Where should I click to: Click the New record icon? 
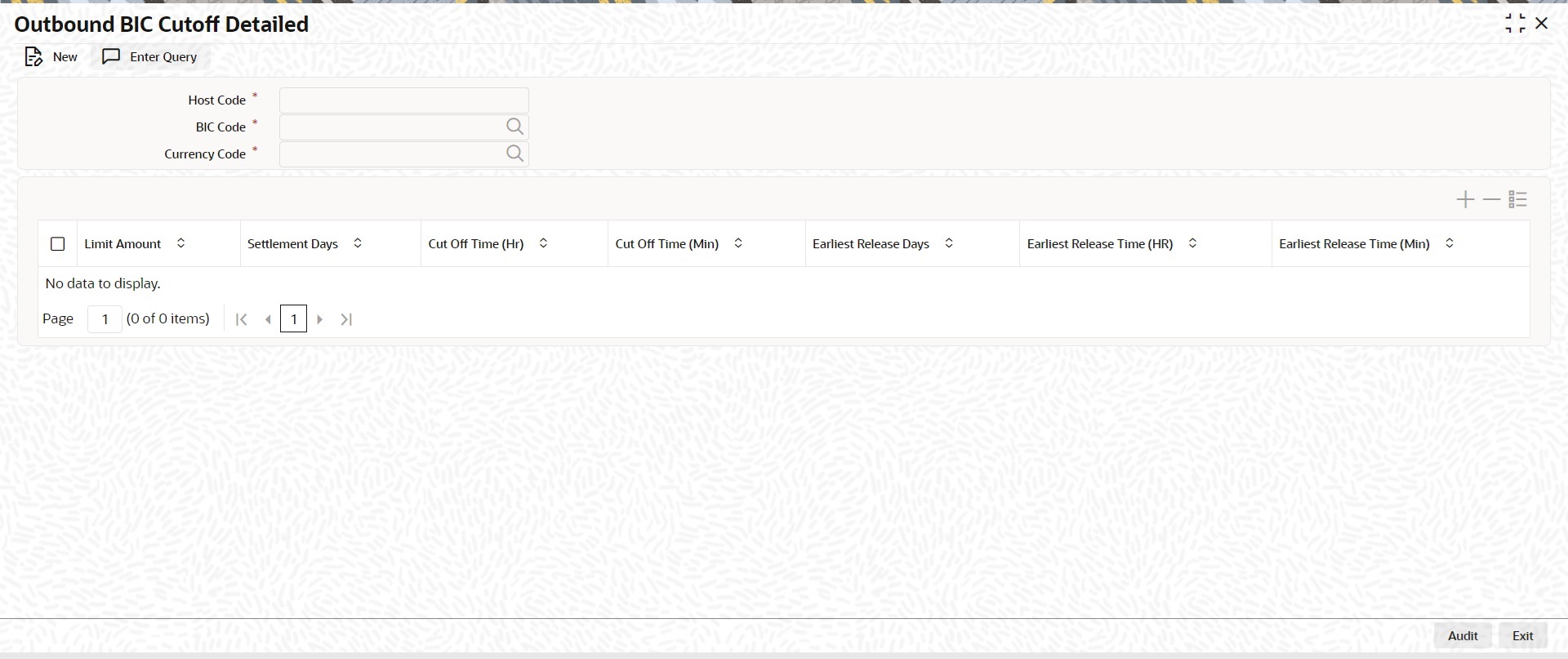point(33,56)
